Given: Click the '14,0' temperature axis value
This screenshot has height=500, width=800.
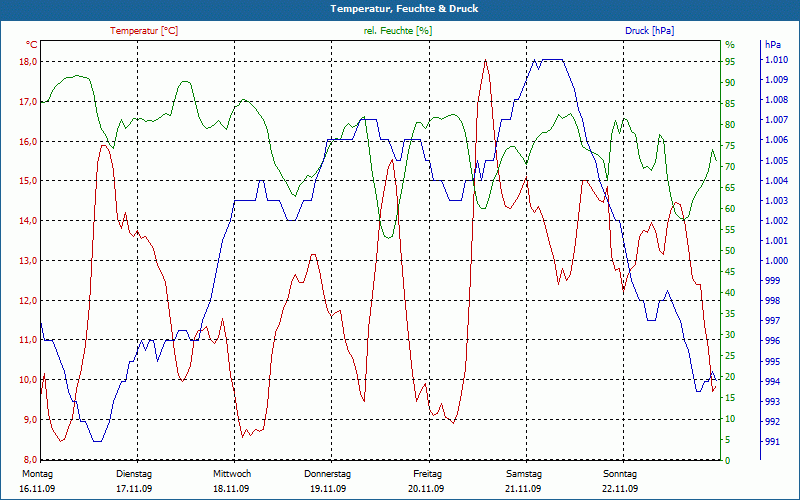Looking at the screenshot, I should point(28,220).
